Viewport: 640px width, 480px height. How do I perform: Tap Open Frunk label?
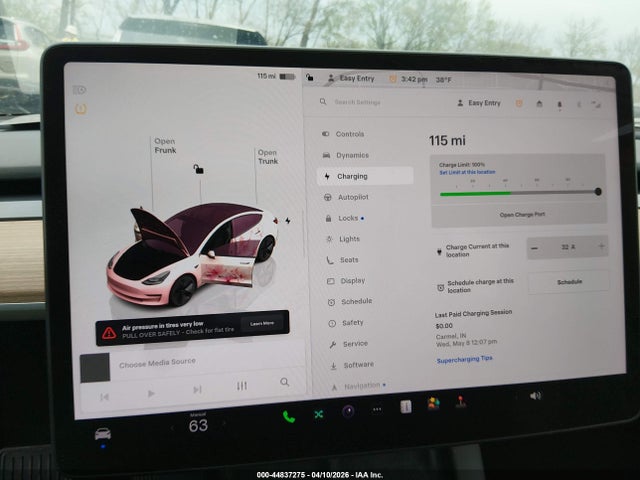[x=165, y=146]
